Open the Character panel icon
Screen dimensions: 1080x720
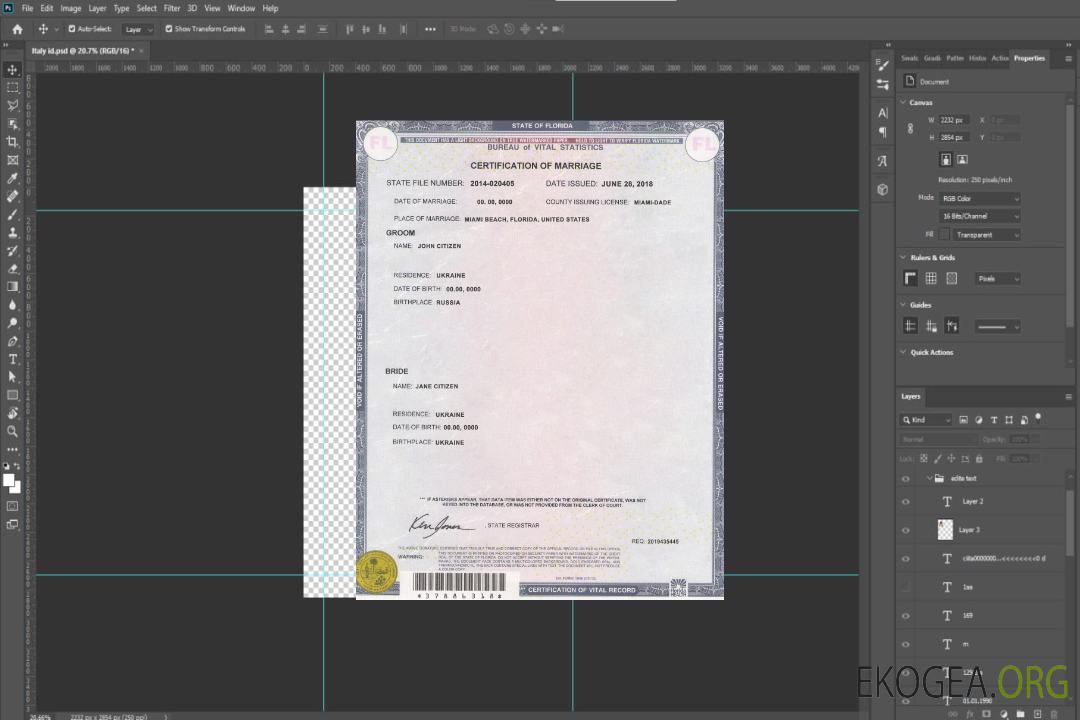(x=883, y=113)
